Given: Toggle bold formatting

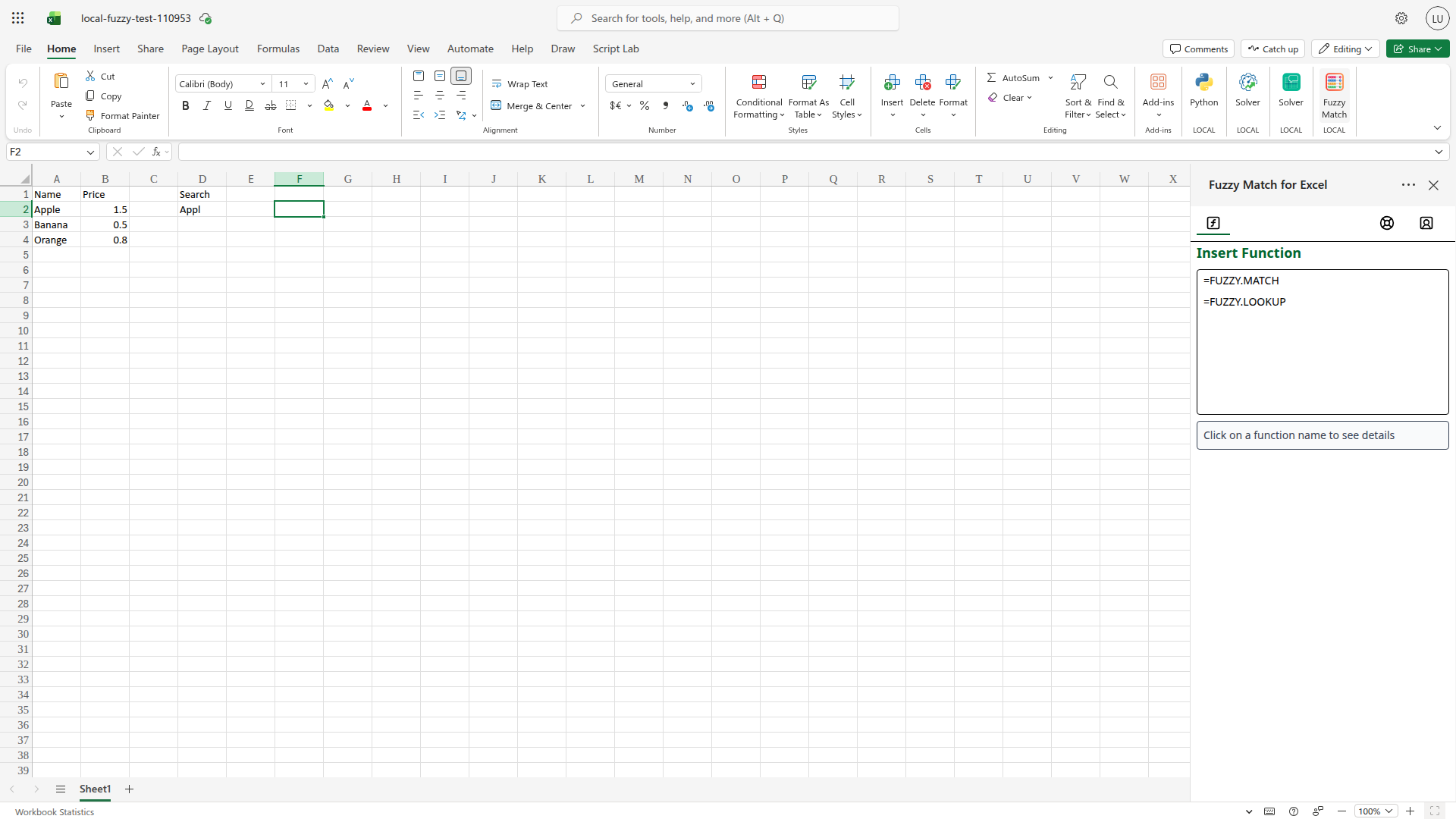Looking at the screenshot, I should pyautogui.click(x=185, y=105).
